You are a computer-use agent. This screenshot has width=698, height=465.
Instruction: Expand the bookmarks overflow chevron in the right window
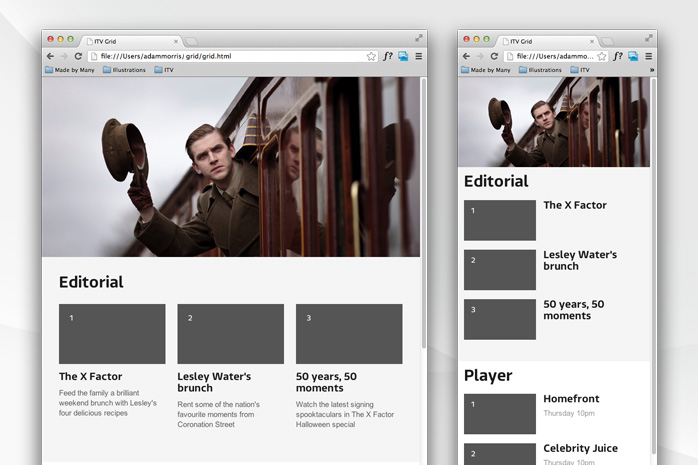(652, 70)
